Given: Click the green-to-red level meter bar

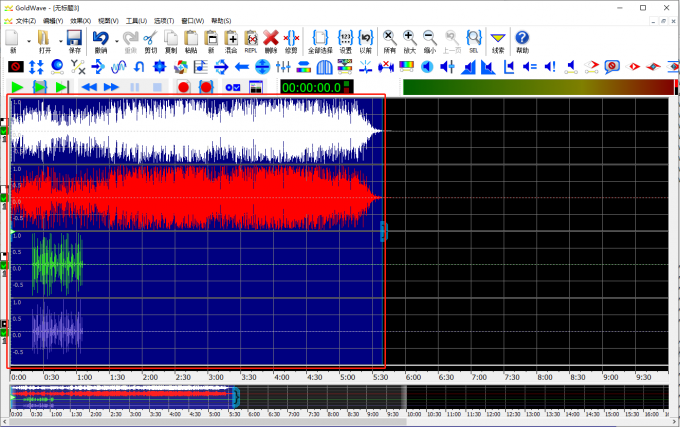Looking at the screenshot, I should [538, 87].
